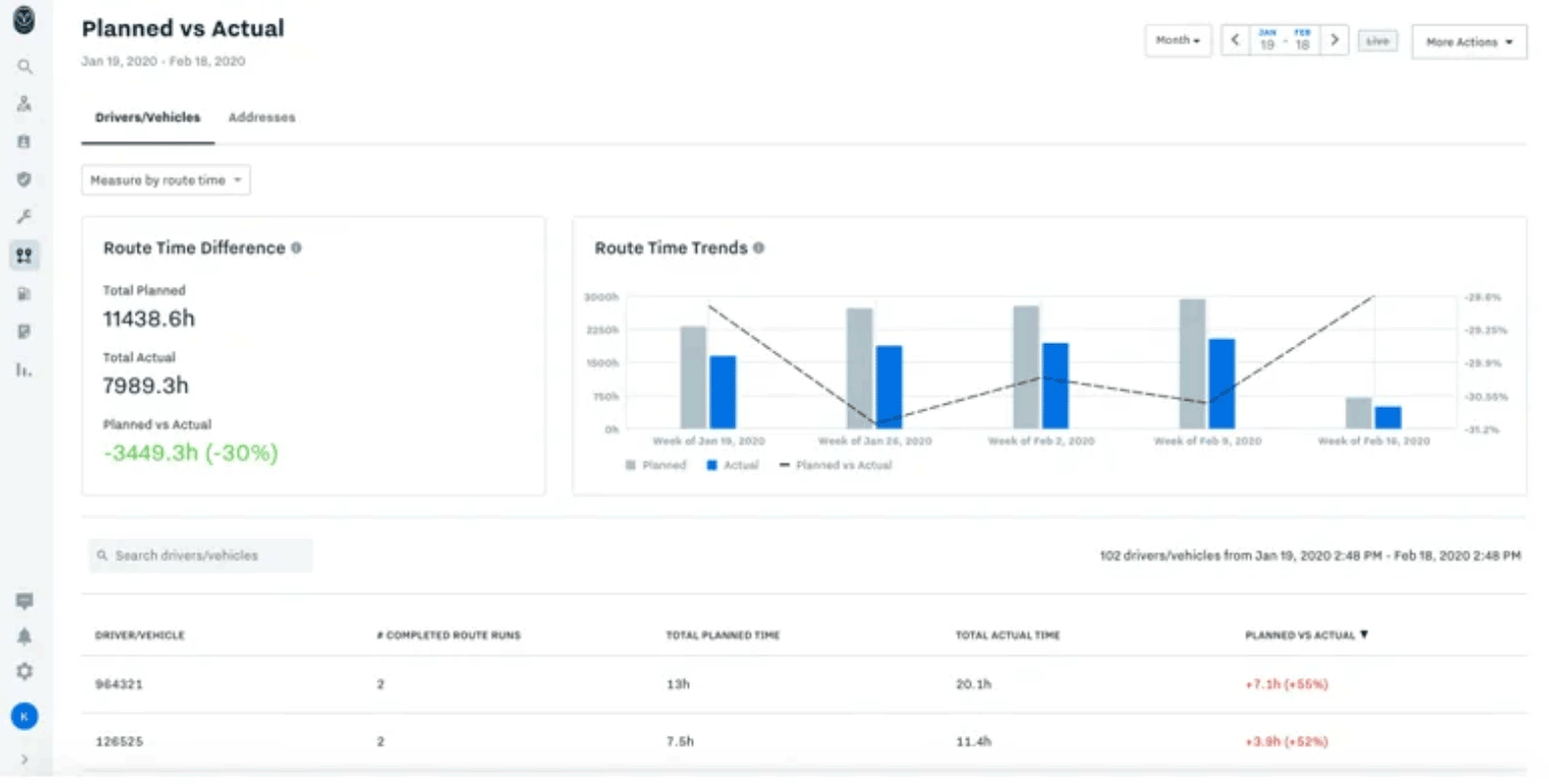Toggle the Live mode button
This screenshot has height=784, width=1549.
[x=1377, y=41]
